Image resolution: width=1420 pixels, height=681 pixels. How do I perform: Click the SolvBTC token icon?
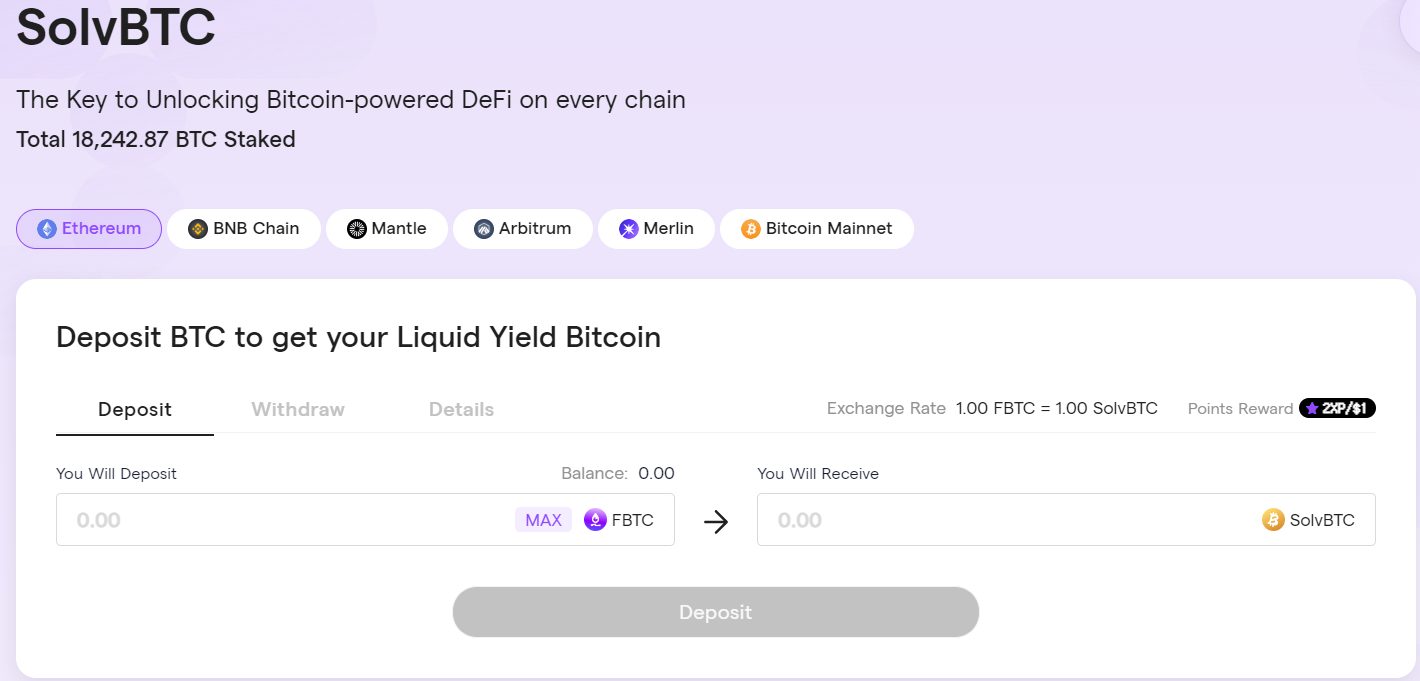(1272, 520)
